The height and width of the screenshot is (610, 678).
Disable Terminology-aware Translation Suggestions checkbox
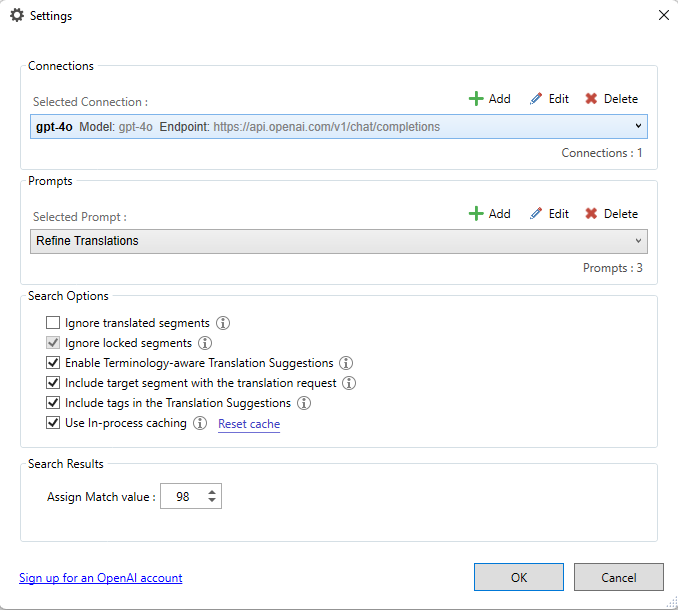pos(53,363)
